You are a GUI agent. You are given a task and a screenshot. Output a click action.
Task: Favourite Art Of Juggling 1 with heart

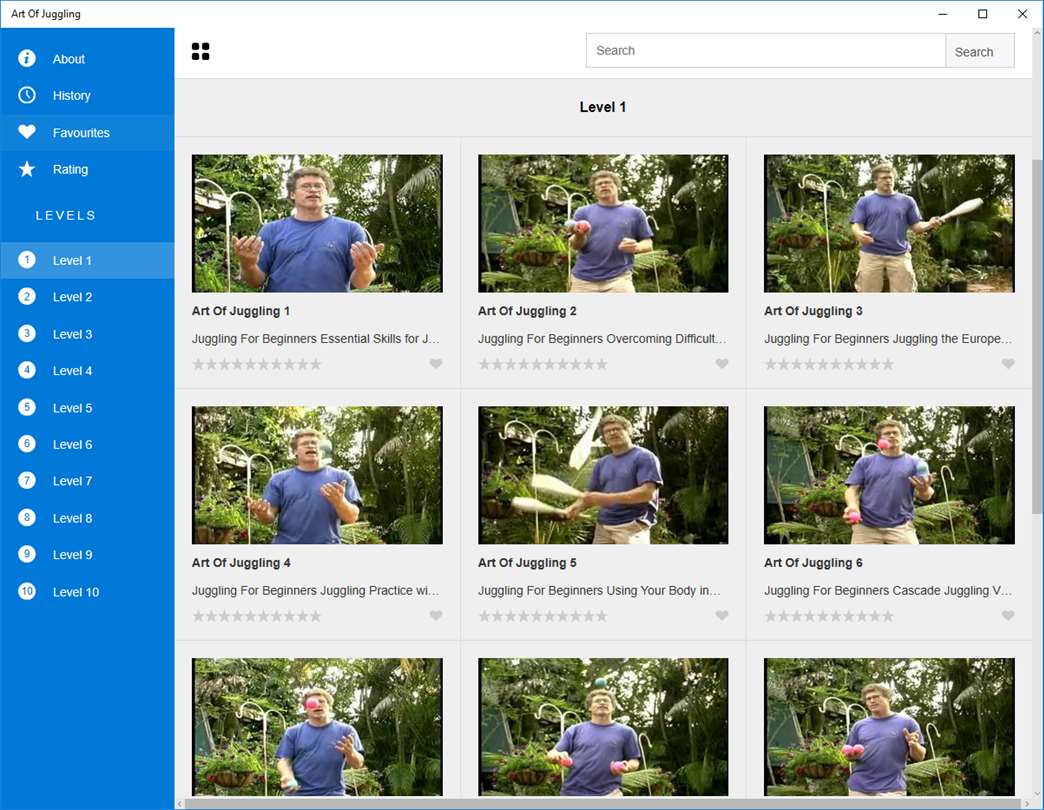[436, 364]
